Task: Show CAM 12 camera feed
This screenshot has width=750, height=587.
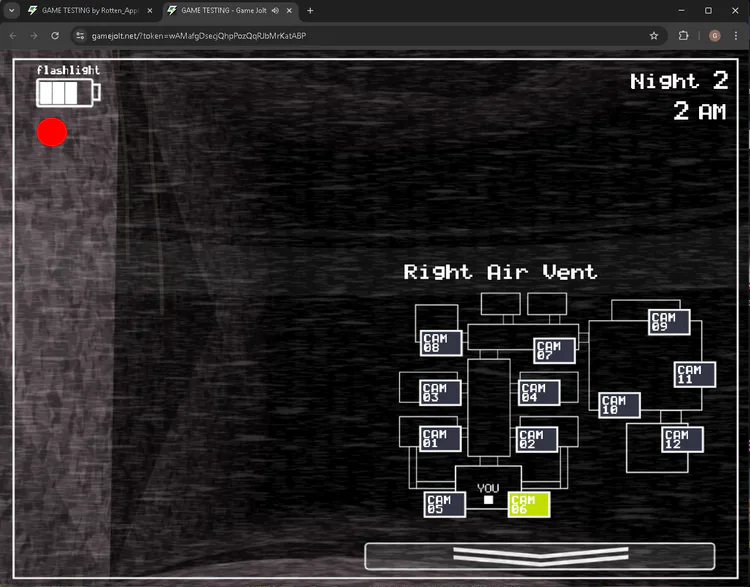Action: (x=683, y=439)
